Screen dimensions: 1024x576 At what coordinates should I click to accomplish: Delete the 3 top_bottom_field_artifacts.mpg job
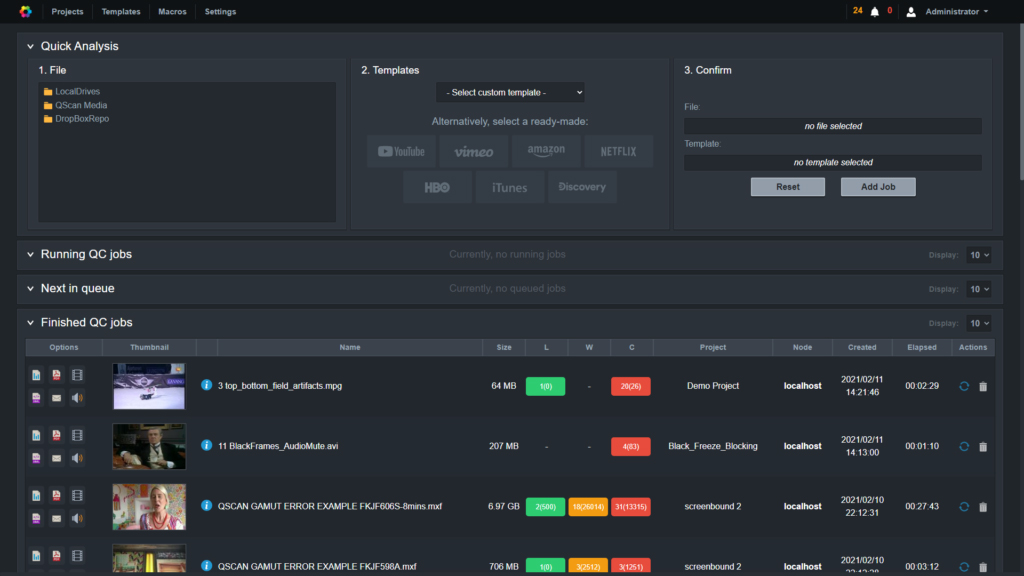click(x=983, y=387)
